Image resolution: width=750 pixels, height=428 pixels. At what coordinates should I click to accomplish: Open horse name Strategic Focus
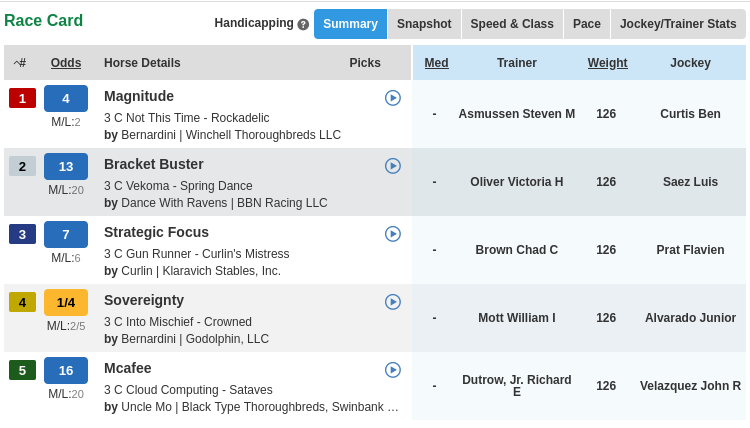click(x=156, y=232)
